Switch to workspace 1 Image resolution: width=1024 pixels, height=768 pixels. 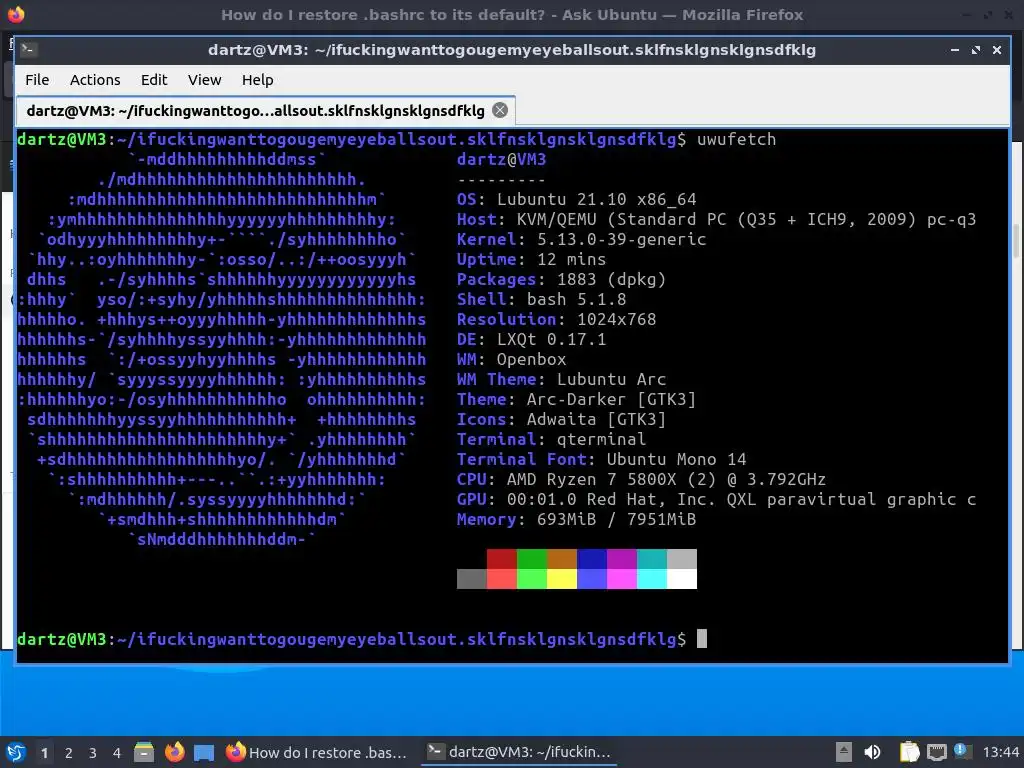pyautogui.click(x=44, y=752)
